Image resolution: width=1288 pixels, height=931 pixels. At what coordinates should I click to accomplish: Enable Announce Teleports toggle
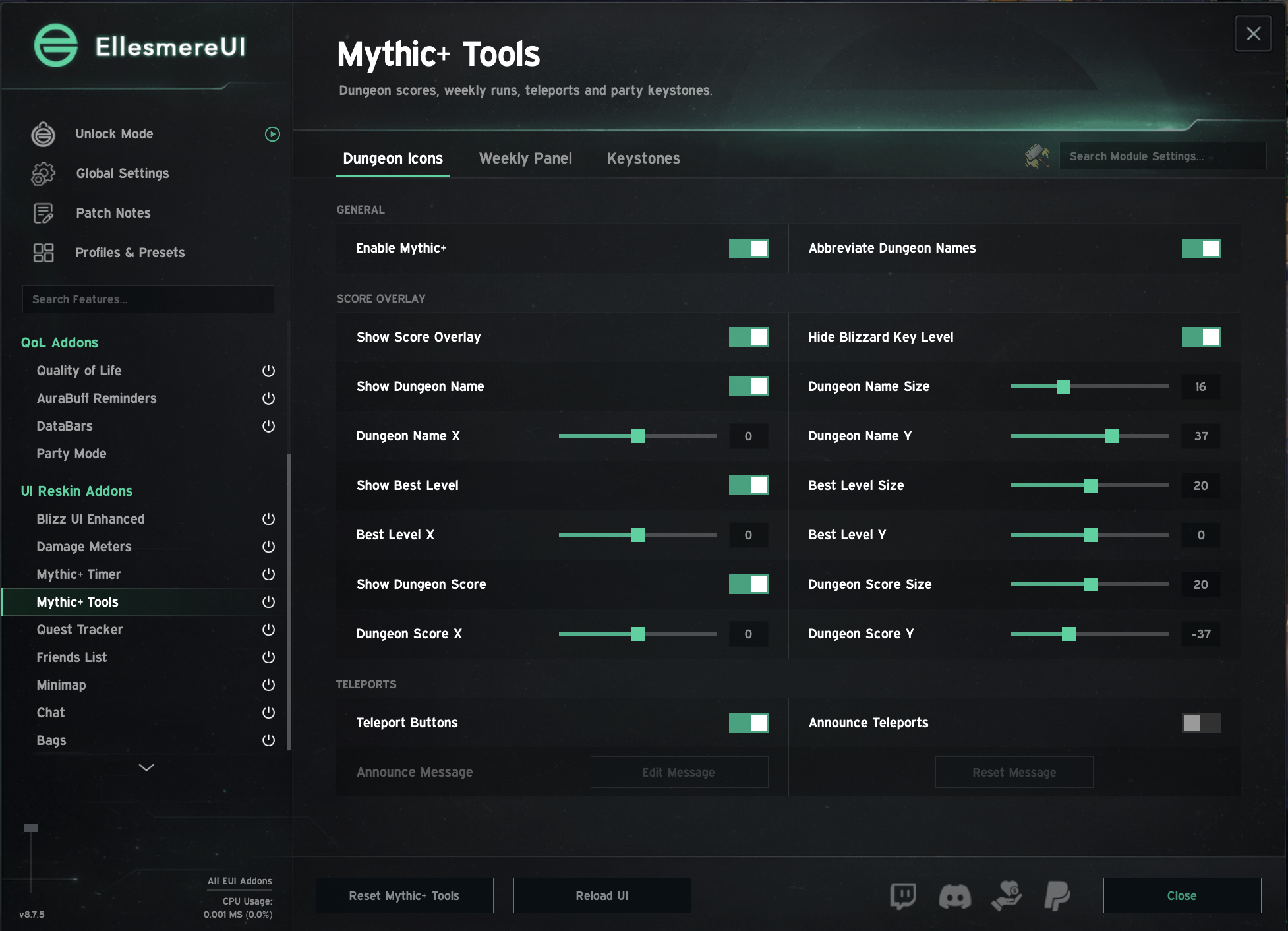pos(1201,723)
